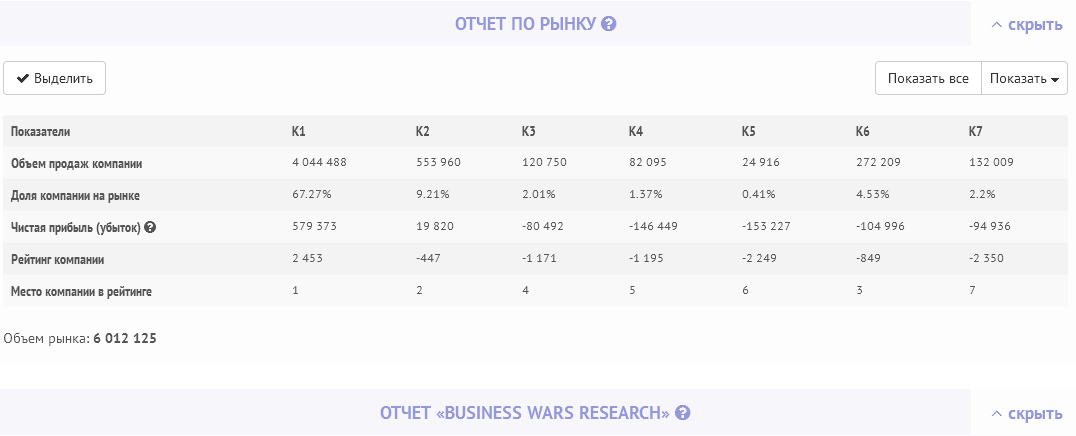Viewport: 1076px width, 436px height.
Task: Click the K5 column header
Action: 749,131
